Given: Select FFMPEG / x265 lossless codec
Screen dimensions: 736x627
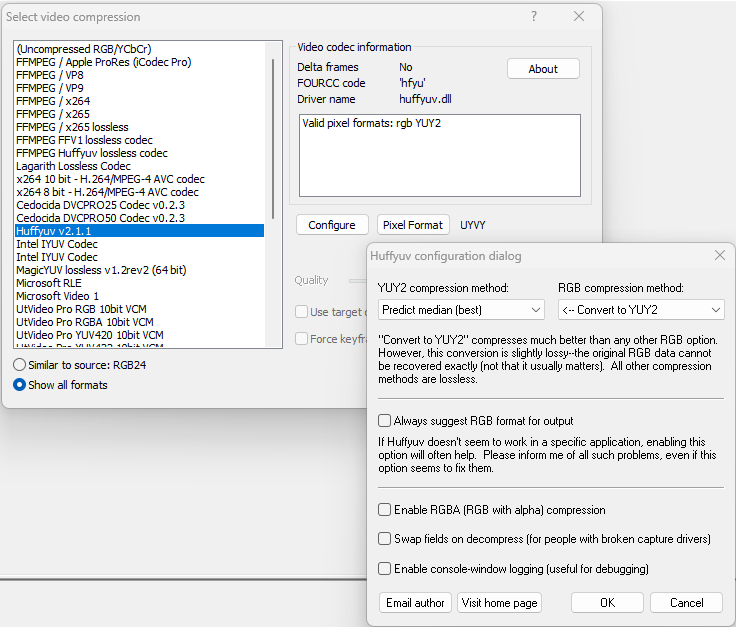Looking at the screenshot, I should 139,127.
